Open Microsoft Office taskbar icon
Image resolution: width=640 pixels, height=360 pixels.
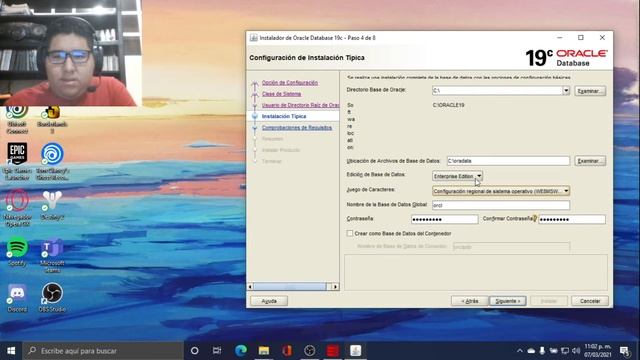coord(287,351)
